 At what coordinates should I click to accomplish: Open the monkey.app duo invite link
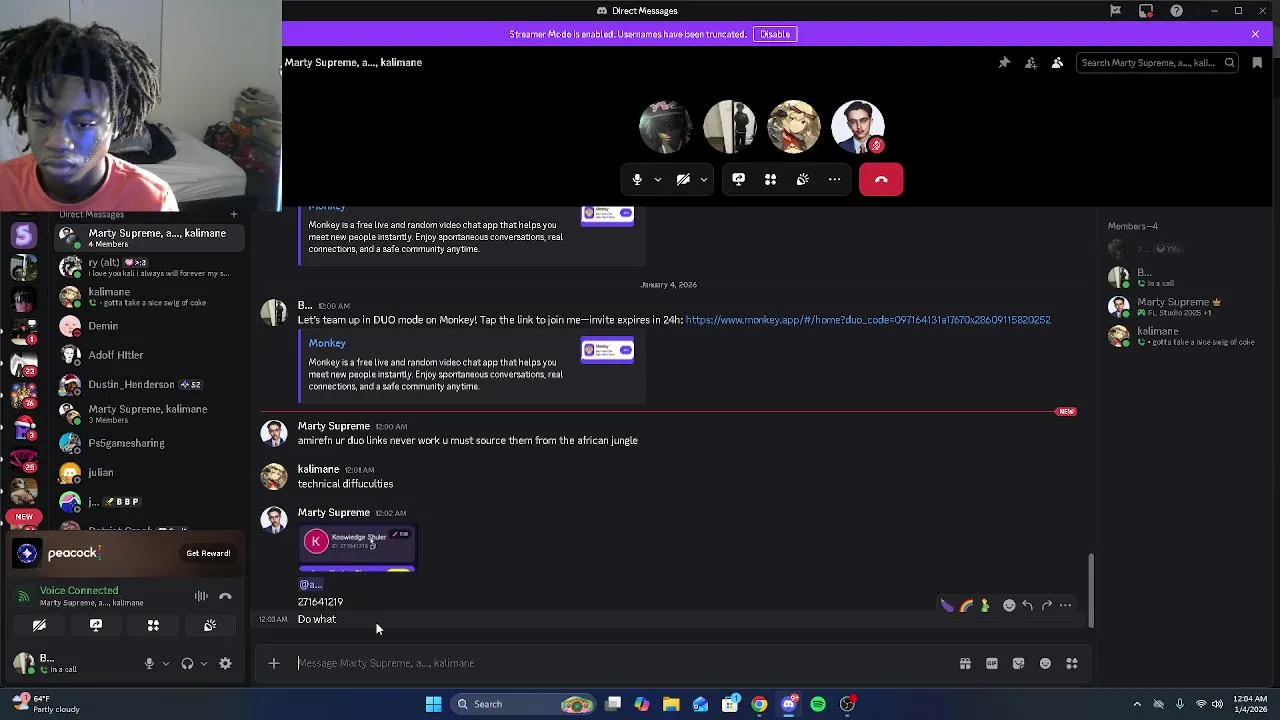pos(867,320)
